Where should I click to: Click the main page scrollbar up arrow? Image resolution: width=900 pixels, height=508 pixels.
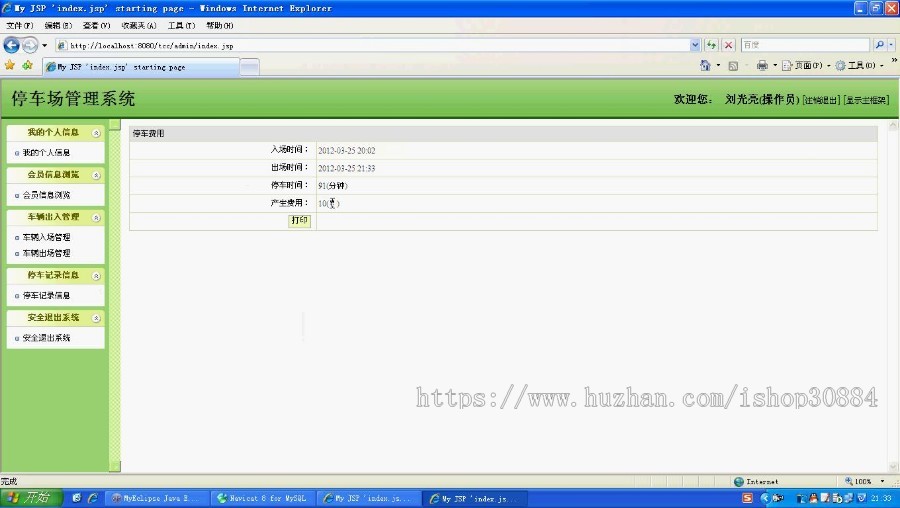[893, 125]
